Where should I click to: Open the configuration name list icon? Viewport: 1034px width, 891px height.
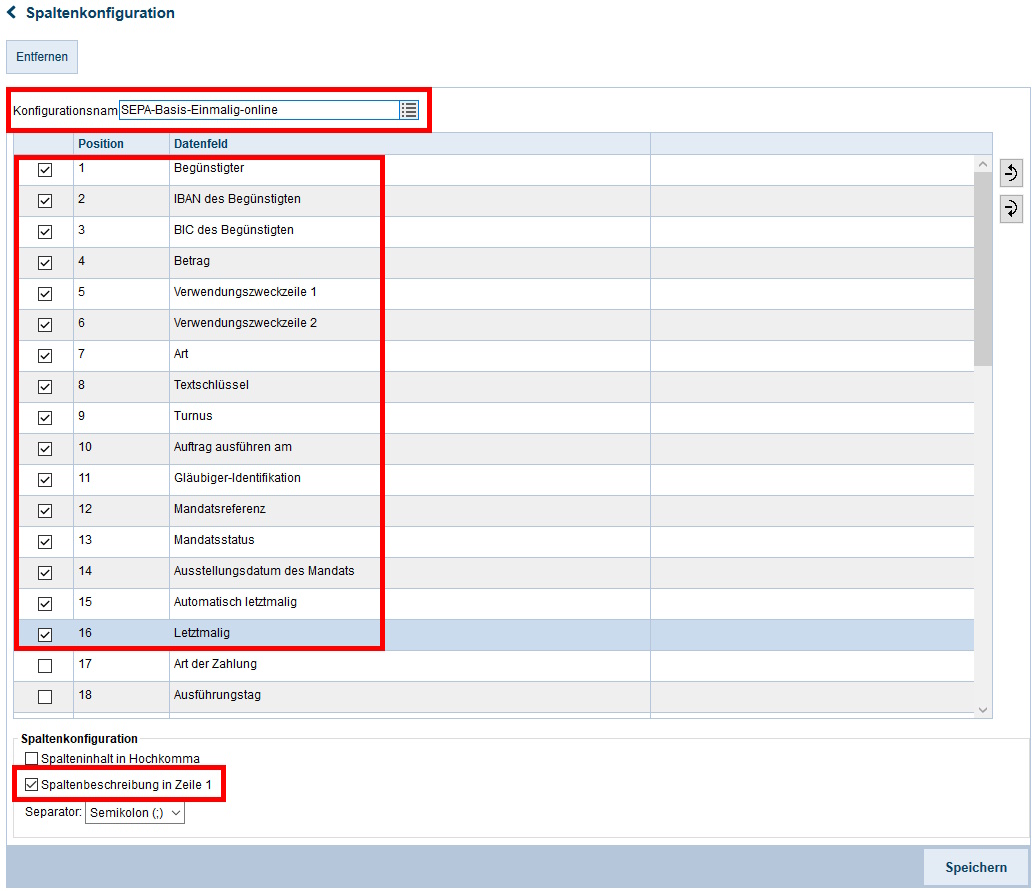(x=409, y=110)
